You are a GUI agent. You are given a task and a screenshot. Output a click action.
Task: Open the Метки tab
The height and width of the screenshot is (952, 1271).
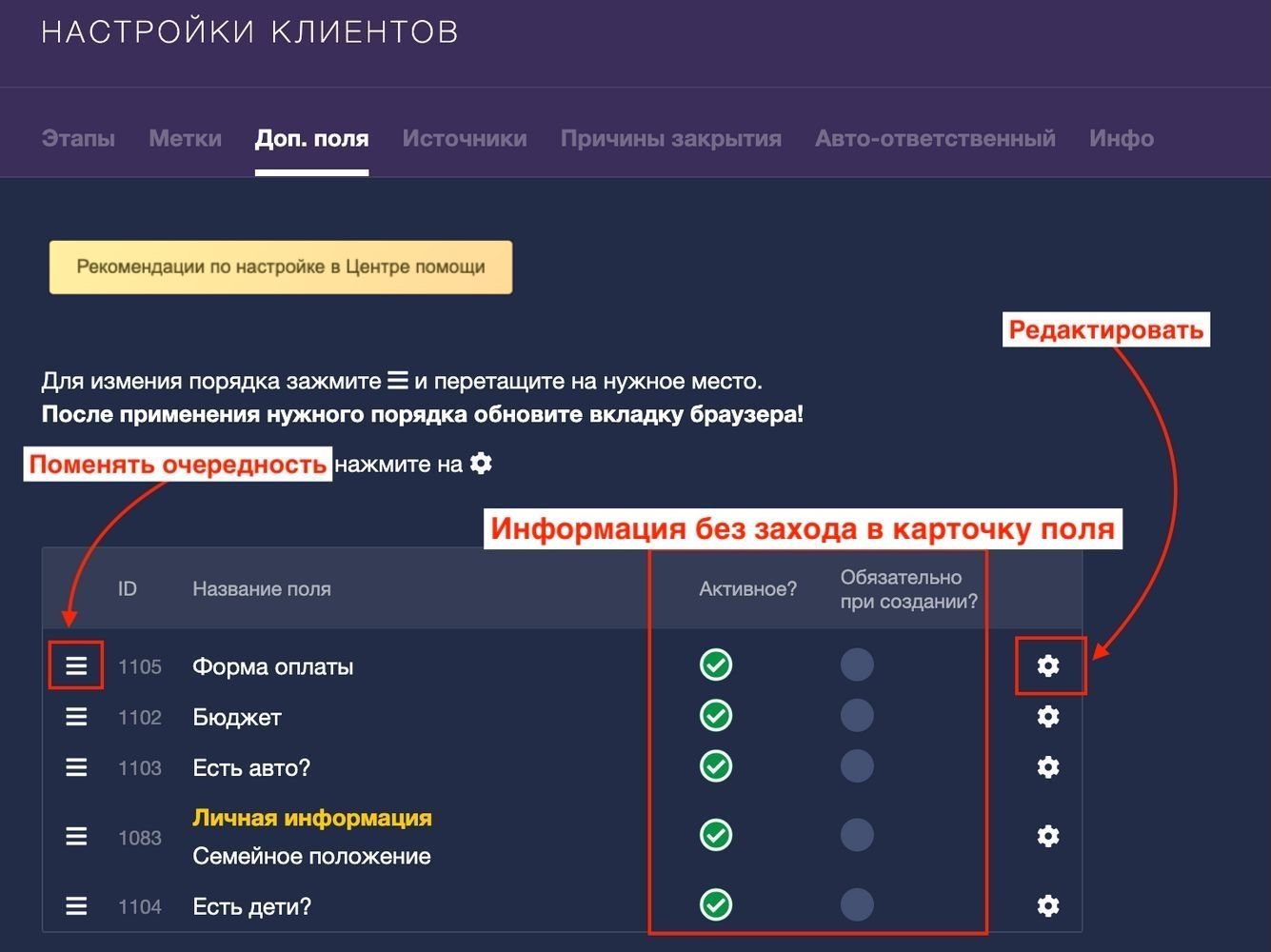[185, 138]
